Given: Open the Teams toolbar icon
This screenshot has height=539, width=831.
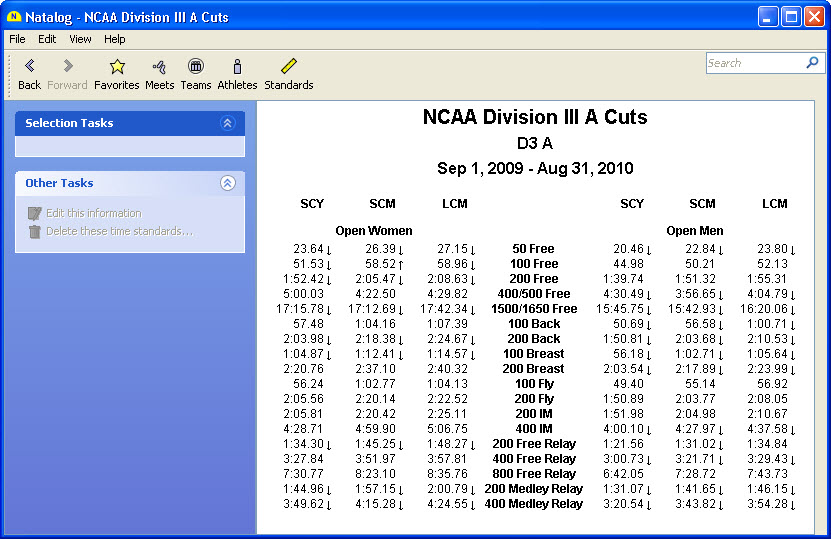Looking at the screenshot, I should coord(196,66).
